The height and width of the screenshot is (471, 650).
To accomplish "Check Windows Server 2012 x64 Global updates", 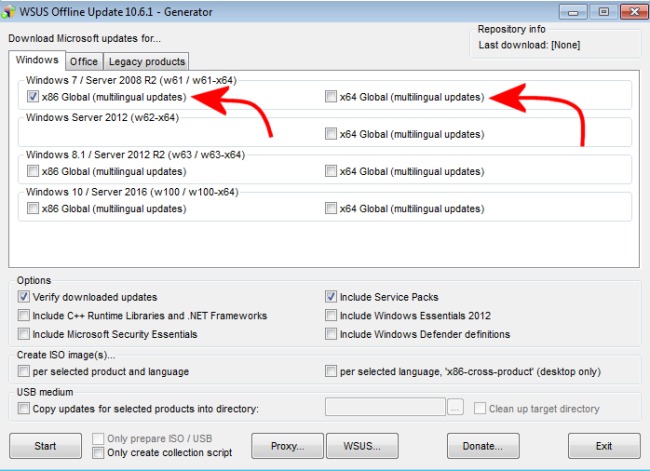I will (x=331, y=134).
